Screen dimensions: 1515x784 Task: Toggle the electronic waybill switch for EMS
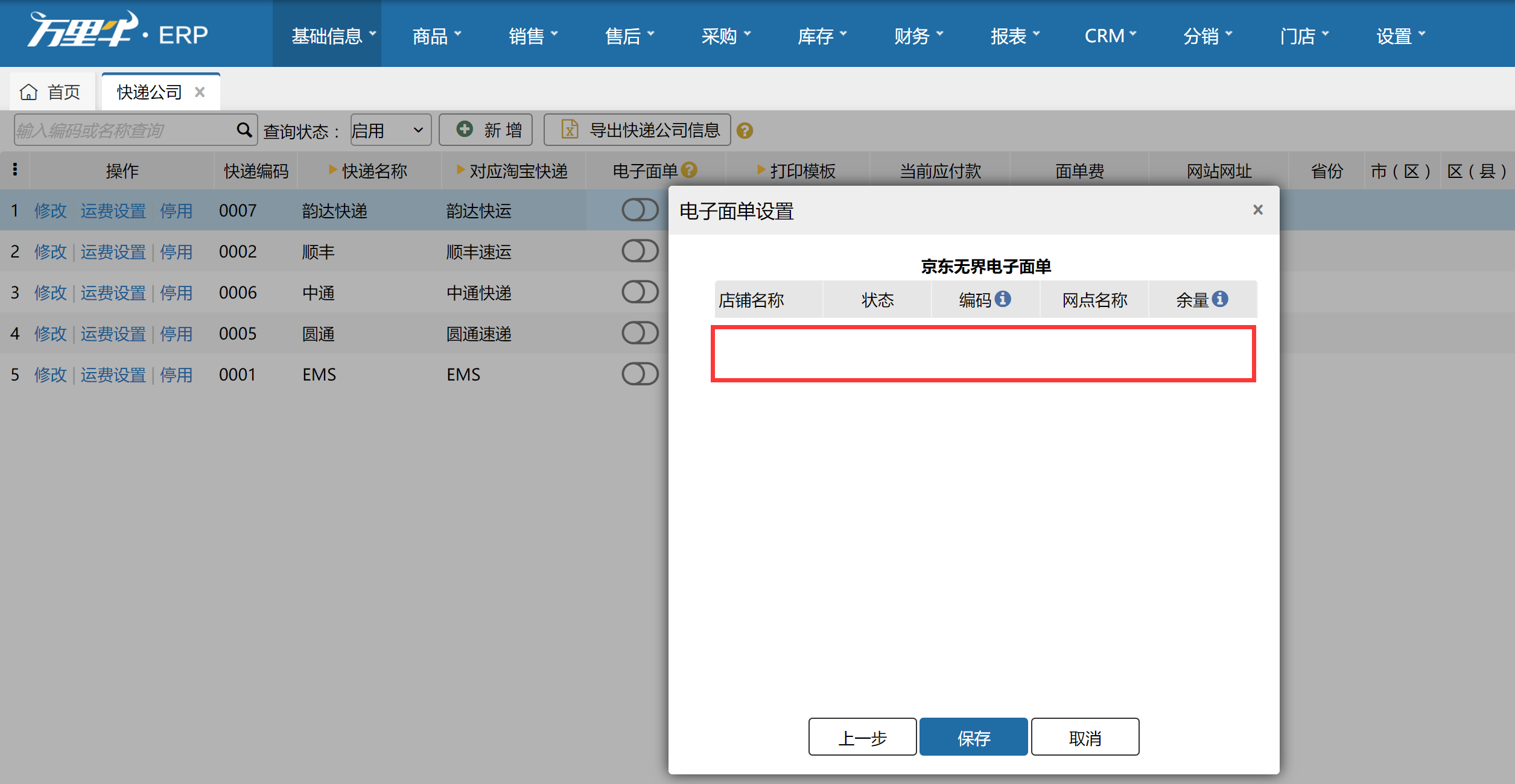(640, 374)
